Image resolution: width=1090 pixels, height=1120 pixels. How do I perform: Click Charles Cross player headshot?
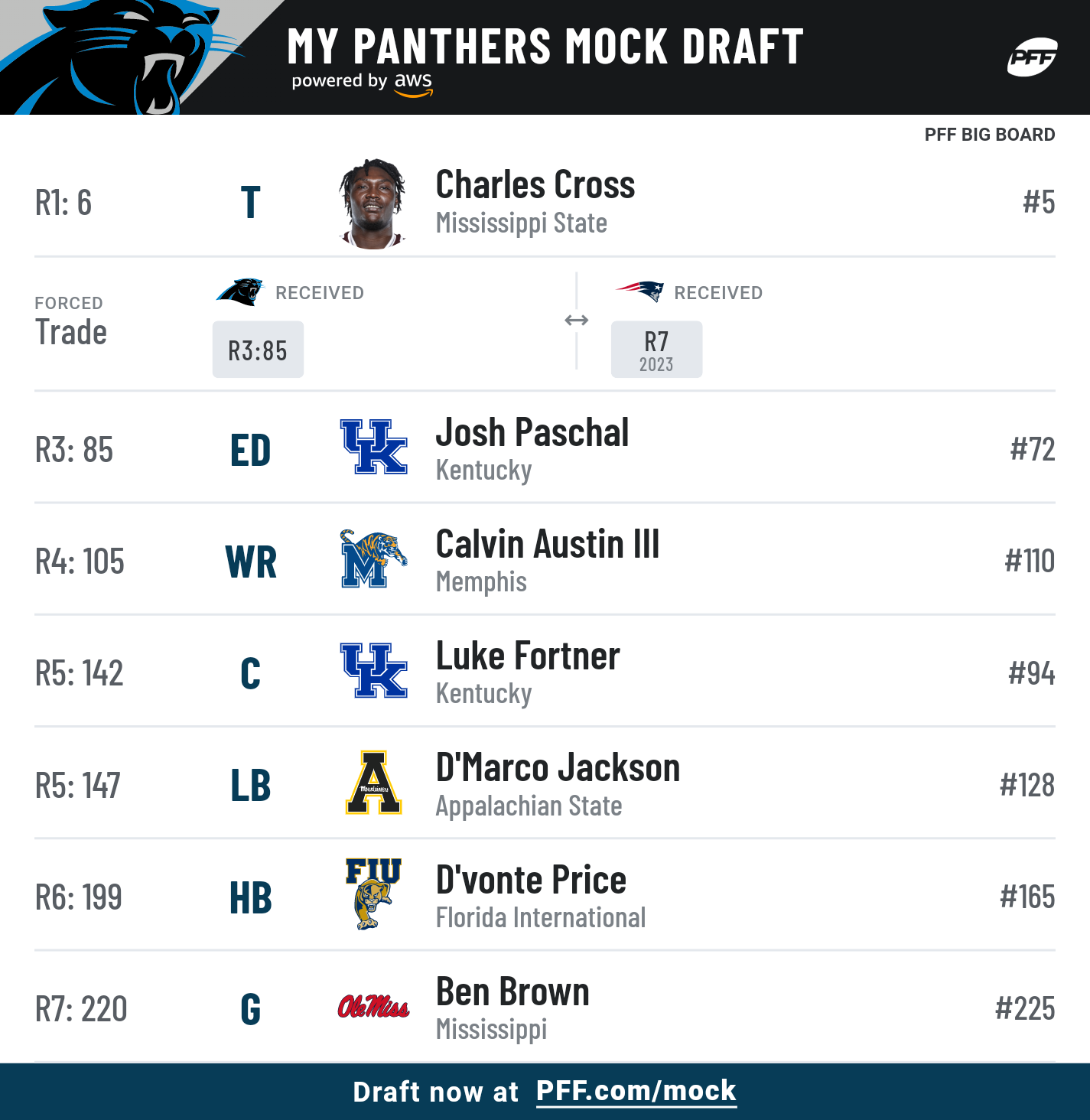click(x=373, y=203)
